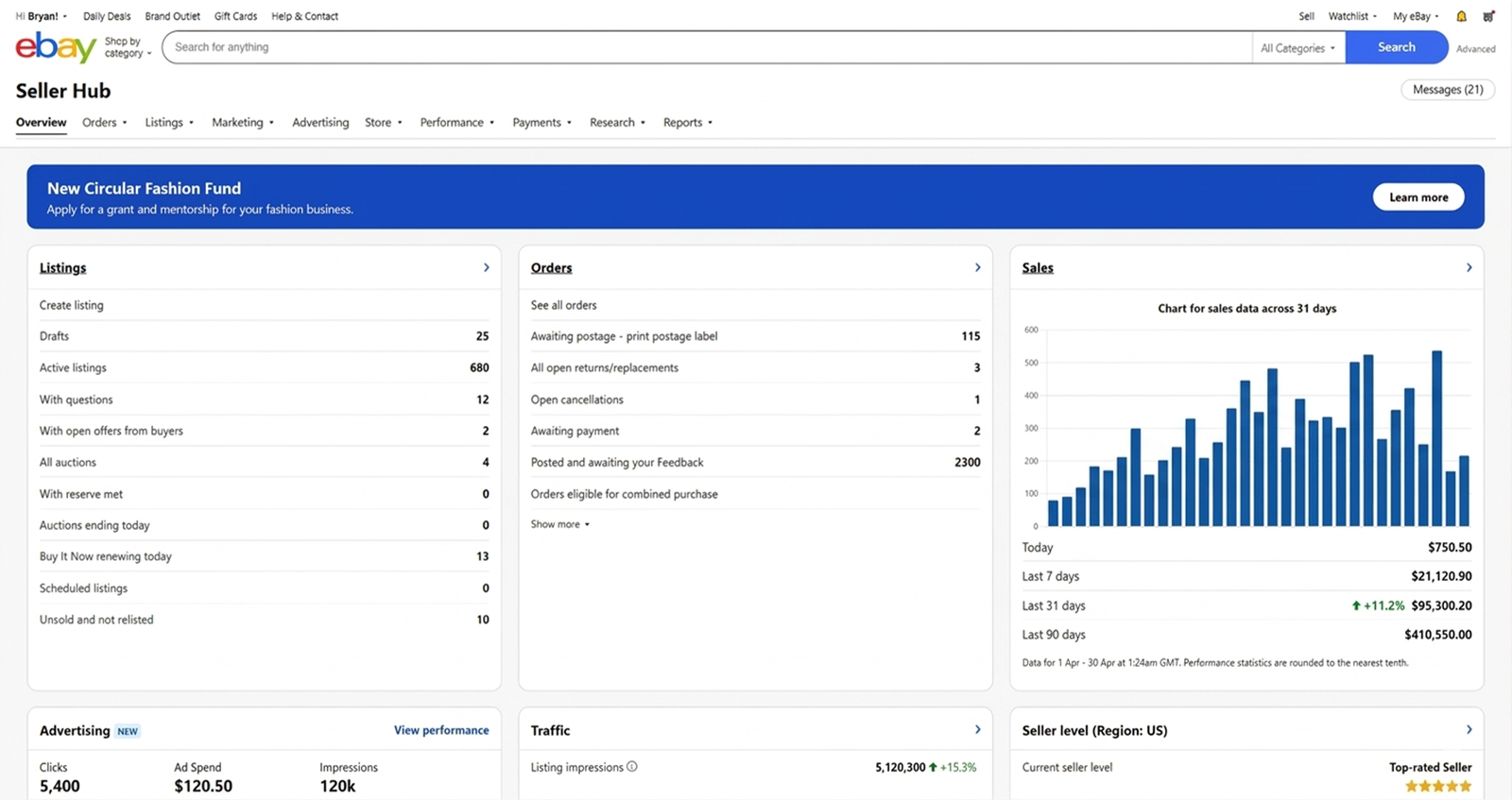Click the Traffic panel arrow icon

tap(977, 730)
